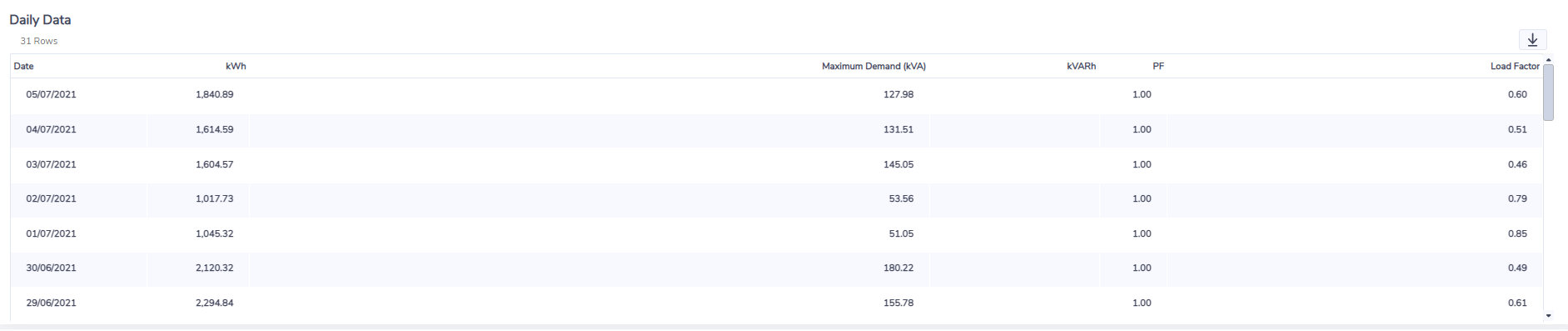Click maximum demand value 180.22
The width and height of the screenshot is (1568, 331).
pyautogui.click(x=898, y=268)
